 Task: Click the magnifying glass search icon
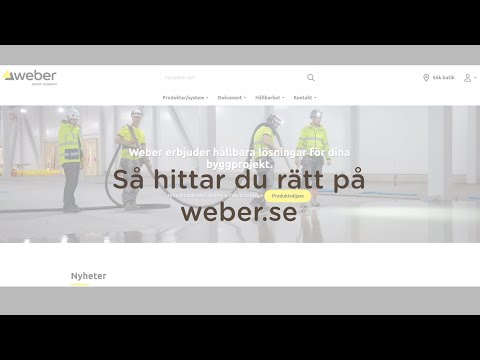click(311, 78)
